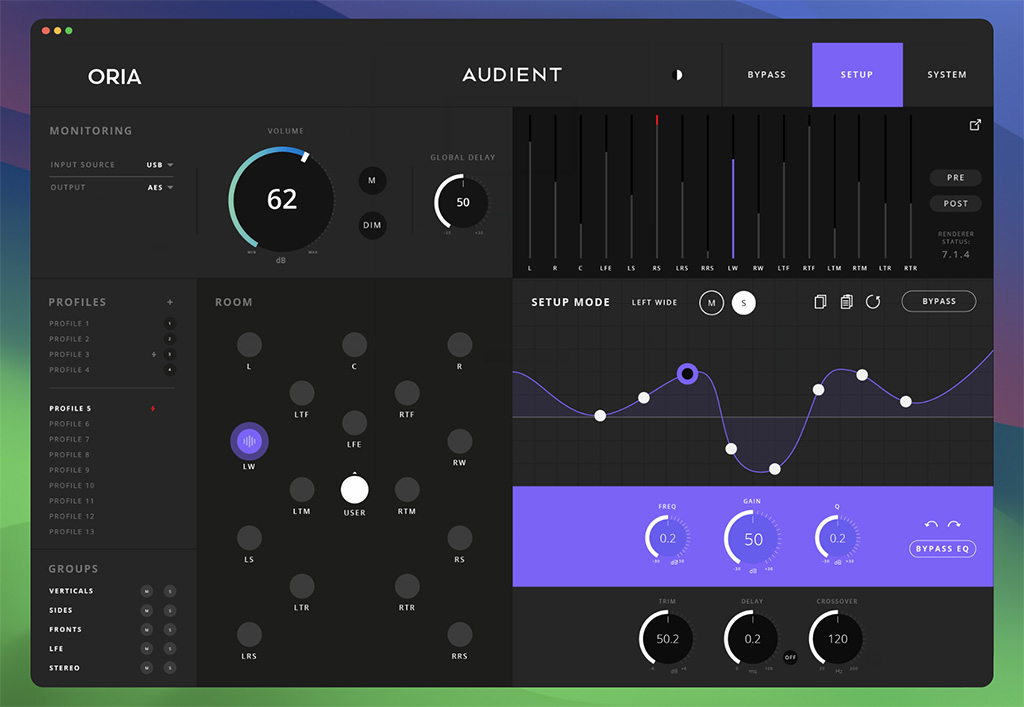
Task: Mute the VERTICALS group
Action: (147, 591)
